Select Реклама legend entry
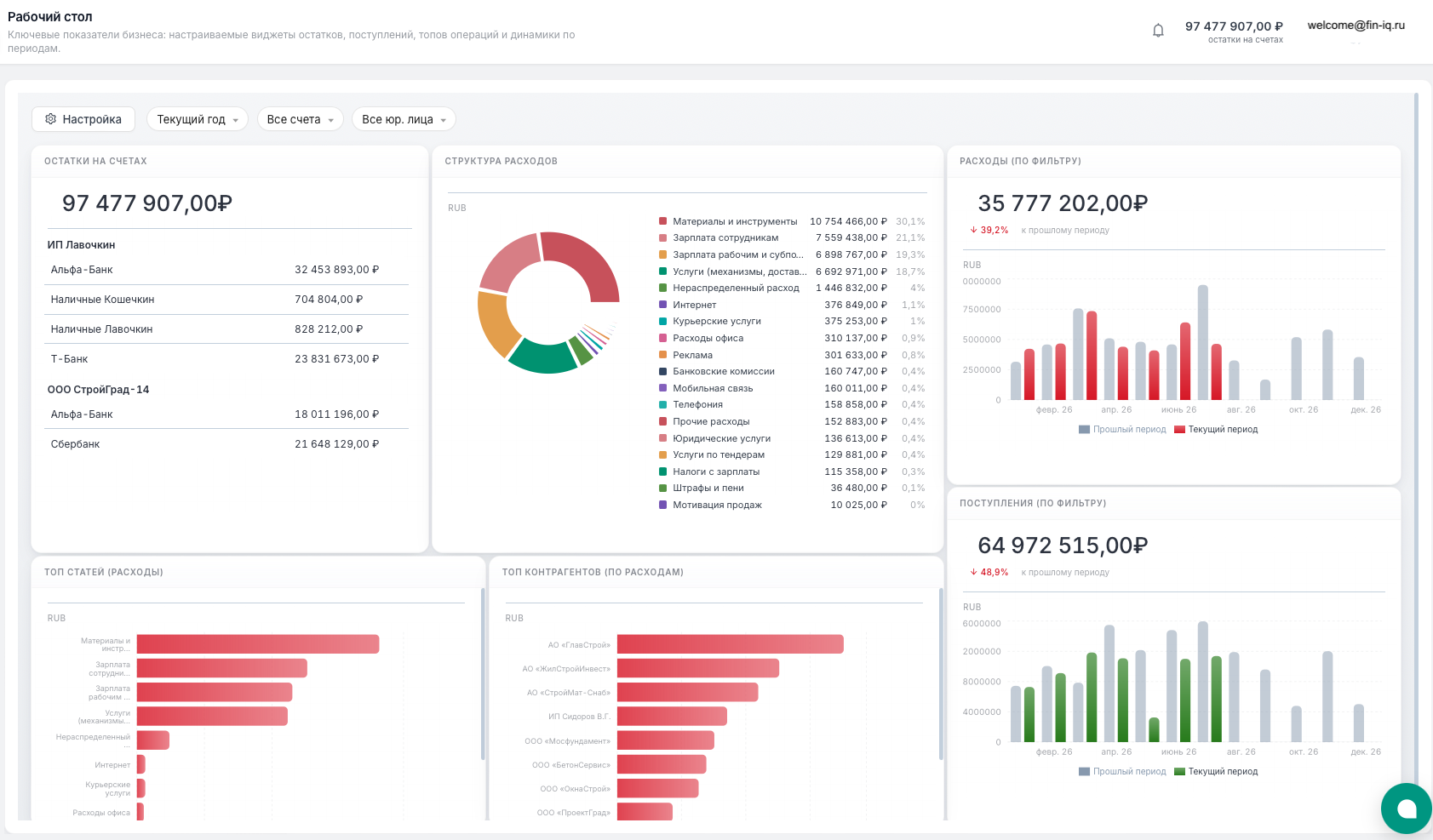Image resolution: width=1433 pixels, height=840 pixels. click(792, 355)
